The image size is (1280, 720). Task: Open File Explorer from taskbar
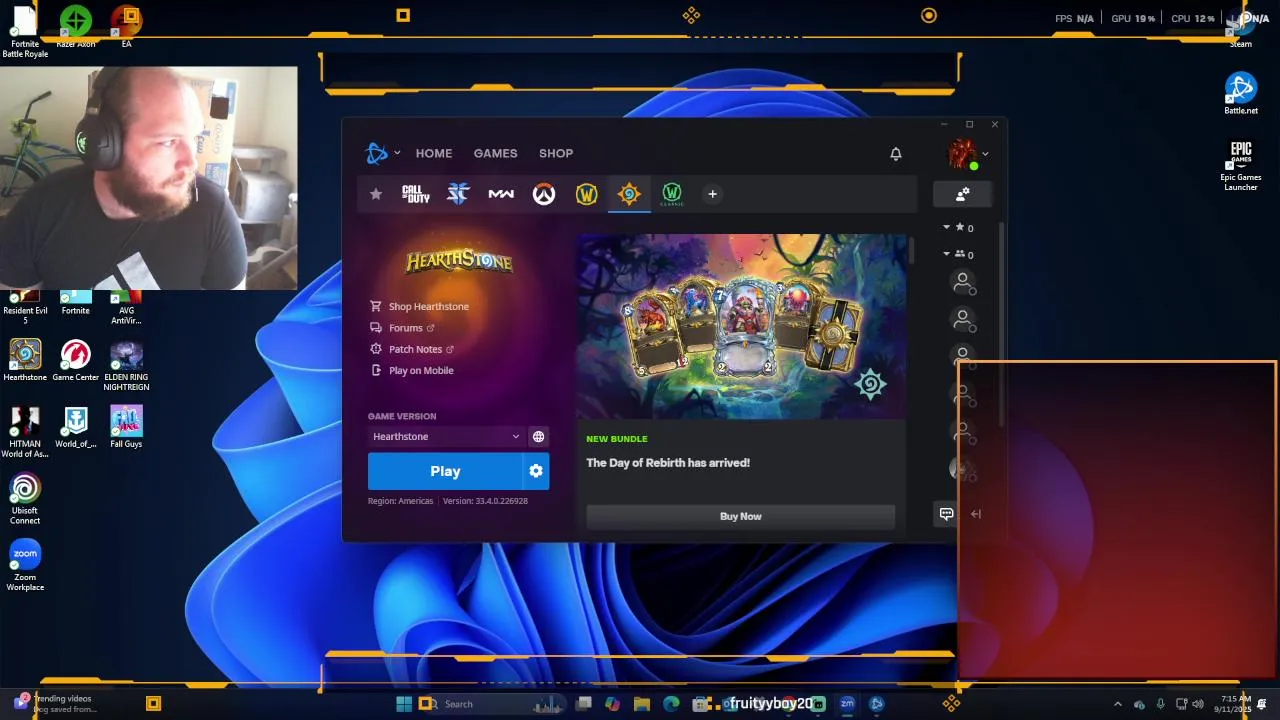[x=642, y=704]
